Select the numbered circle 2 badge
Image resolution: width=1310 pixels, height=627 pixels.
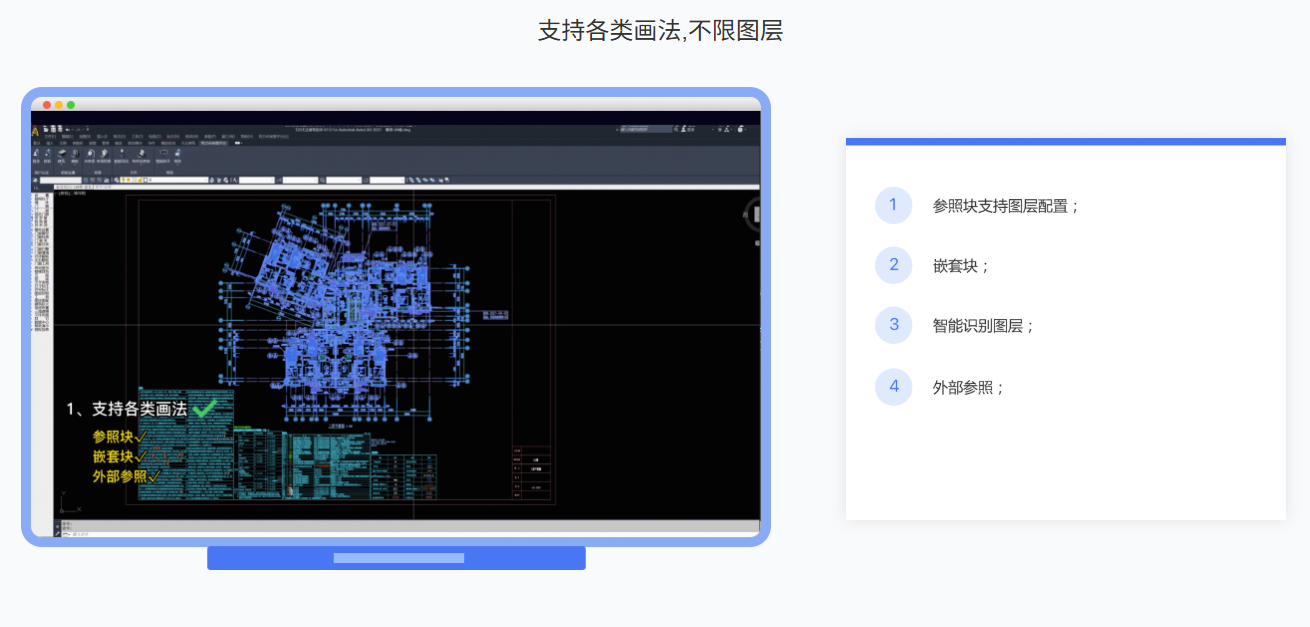point(893,266)
